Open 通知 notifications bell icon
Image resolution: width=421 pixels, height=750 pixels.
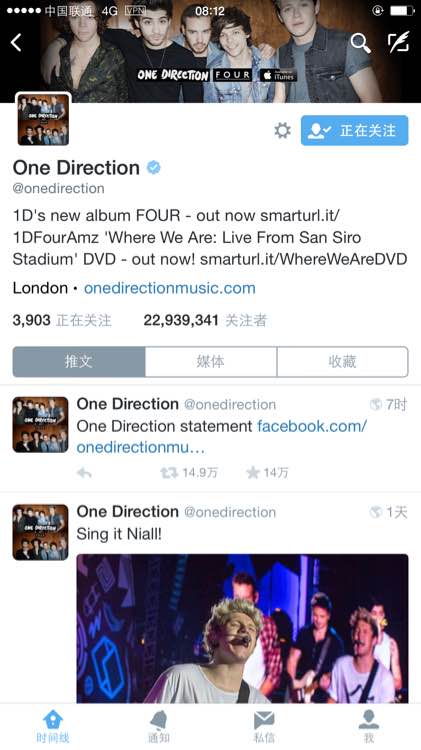[x=158, y=726]
